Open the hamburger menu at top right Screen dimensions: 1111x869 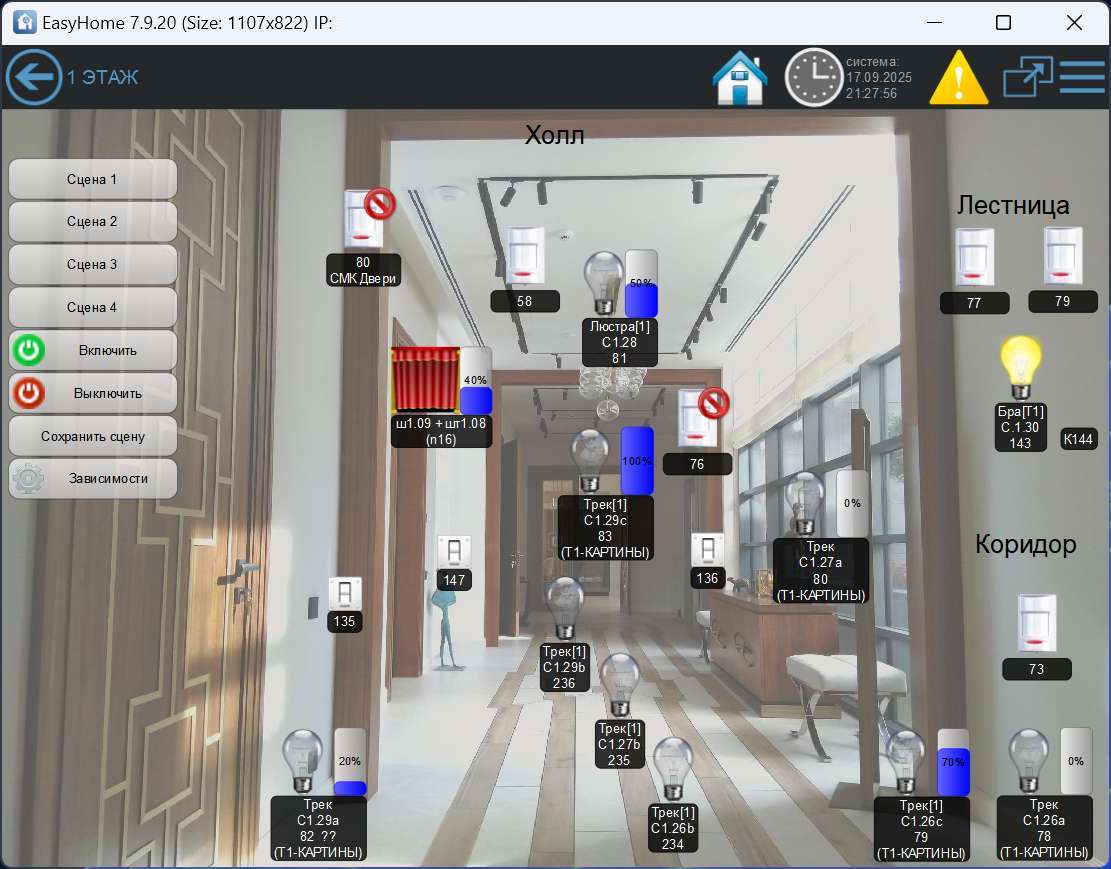(x=1082, y=78)
